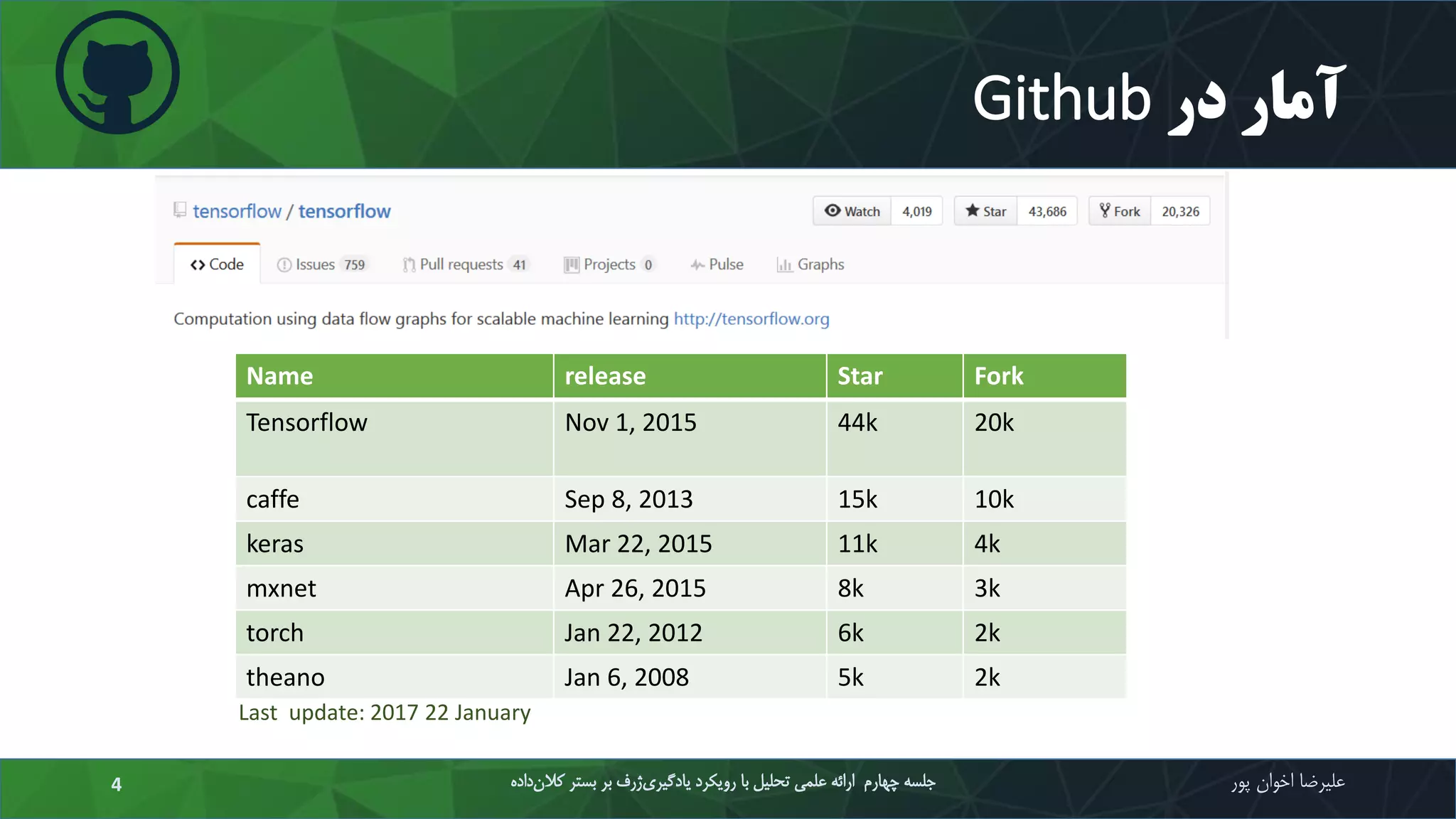
Task: Select the caffe name cell
Action: tap(395, 499)
